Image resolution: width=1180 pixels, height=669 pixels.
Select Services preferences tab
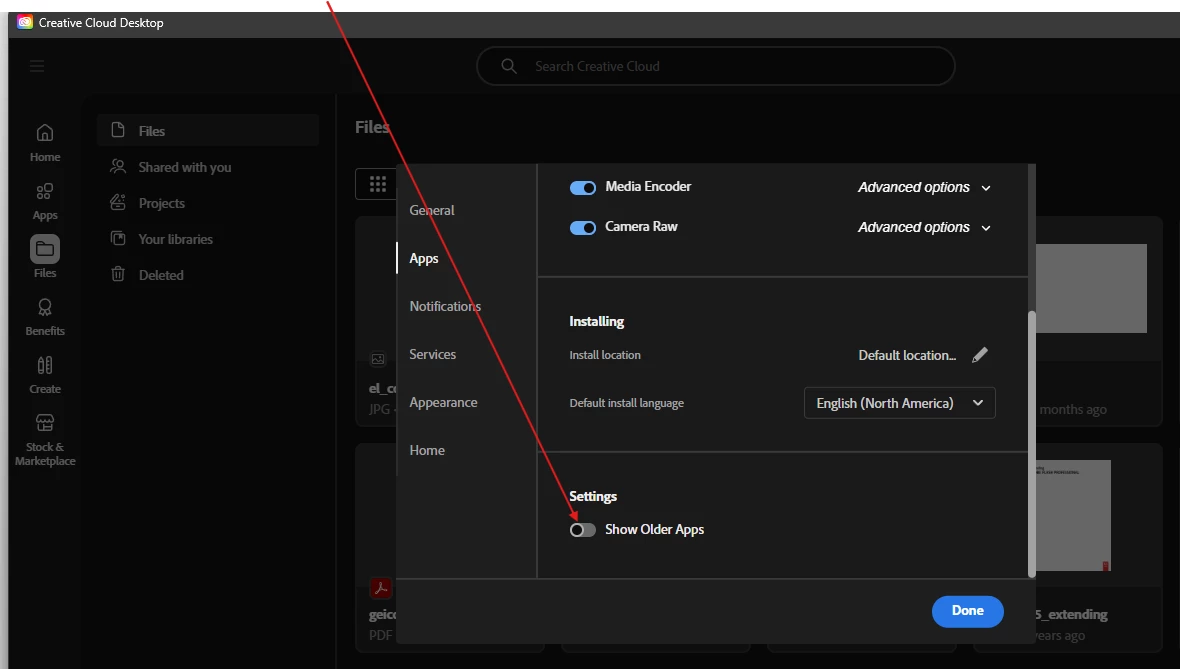433,354
